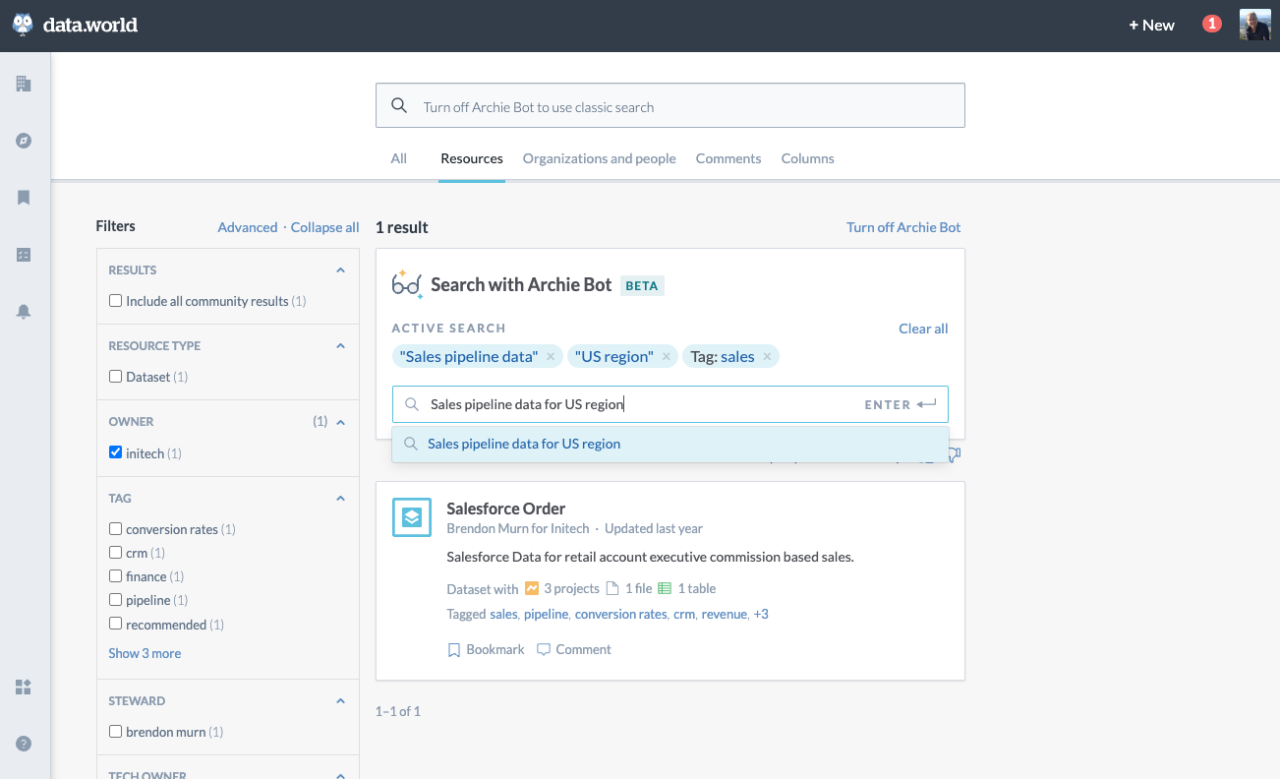Focus the top classic search field
1280x779 pixels.
[670, 105]
